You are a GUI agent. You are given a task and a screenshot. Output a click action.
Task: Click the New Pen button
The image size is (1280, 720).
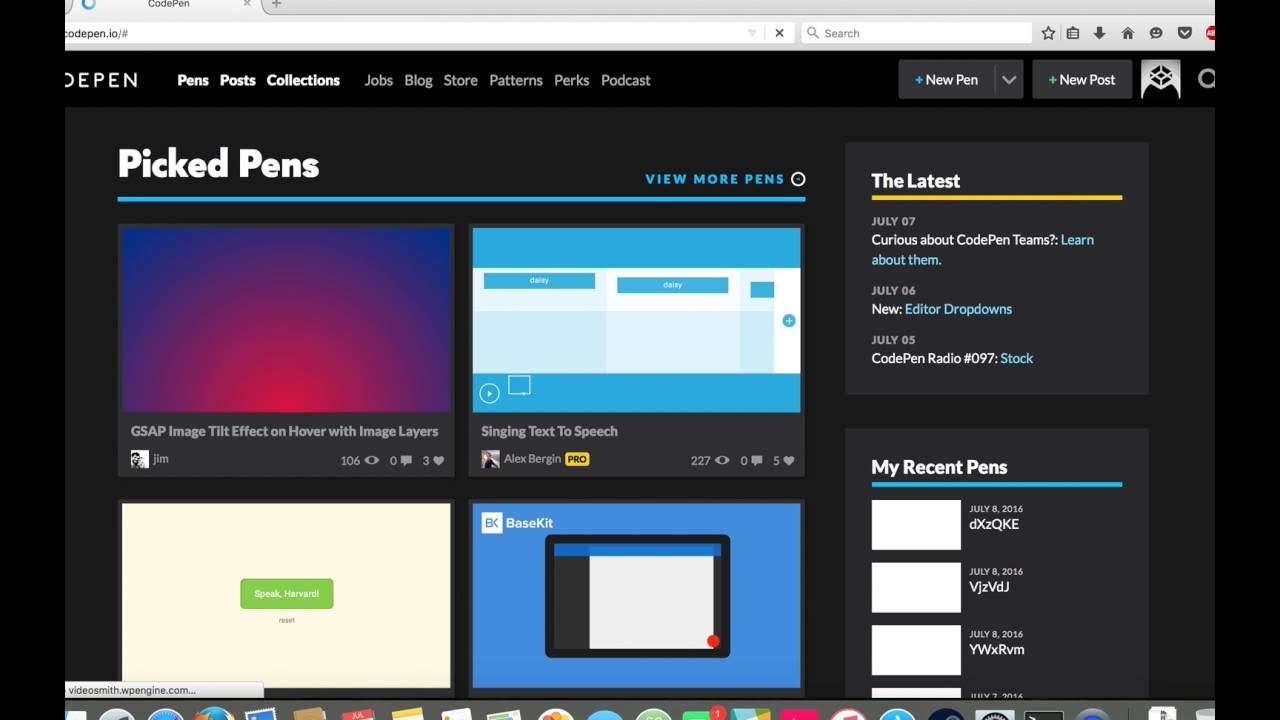pos(947,80)
